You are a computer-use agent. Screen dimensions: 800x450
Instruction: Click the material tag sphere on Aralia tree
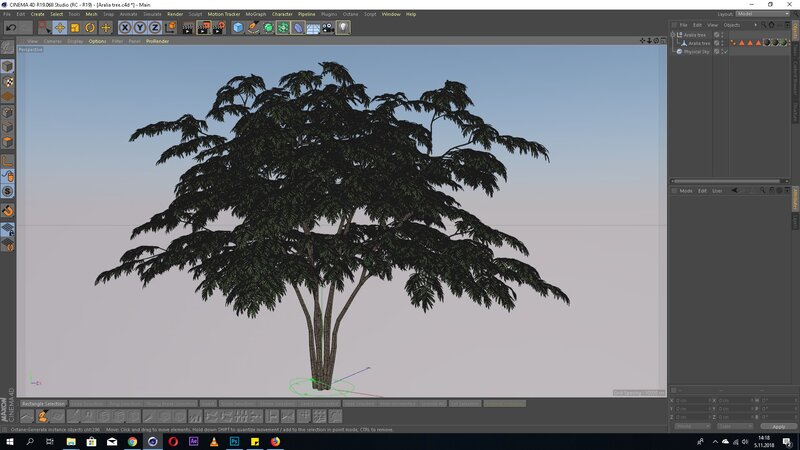766,43
